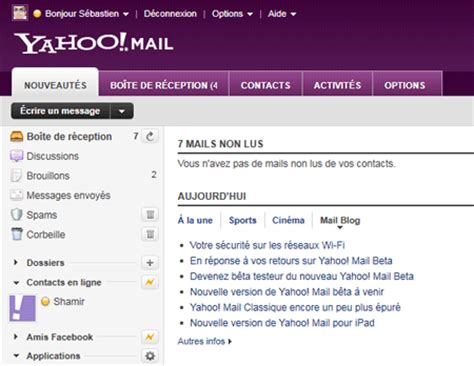
Task: Click the messenger icon beside Amis Facebook
Action: pyautogui.click(x=150, y=337)
